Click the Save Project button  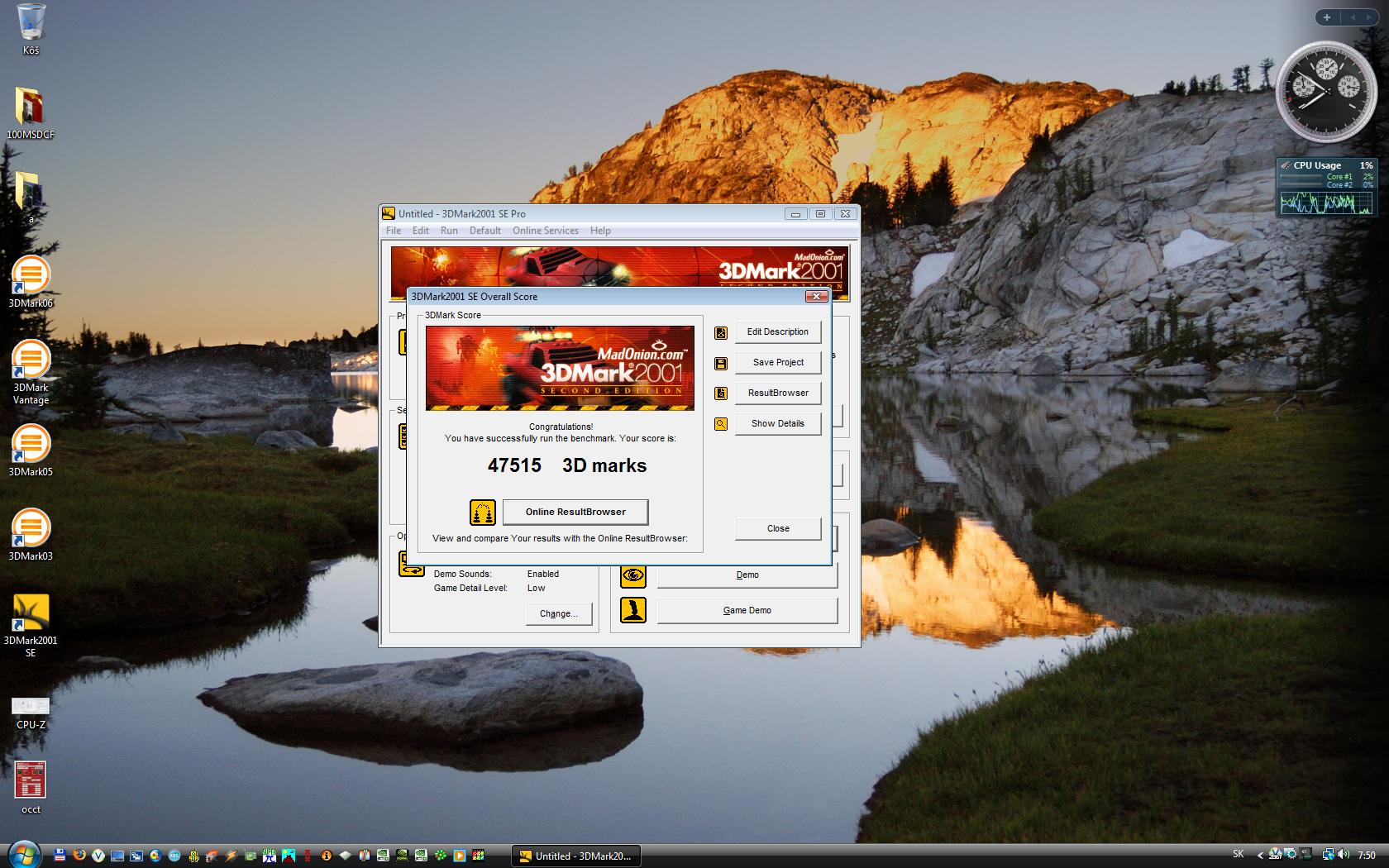point(778,363)
